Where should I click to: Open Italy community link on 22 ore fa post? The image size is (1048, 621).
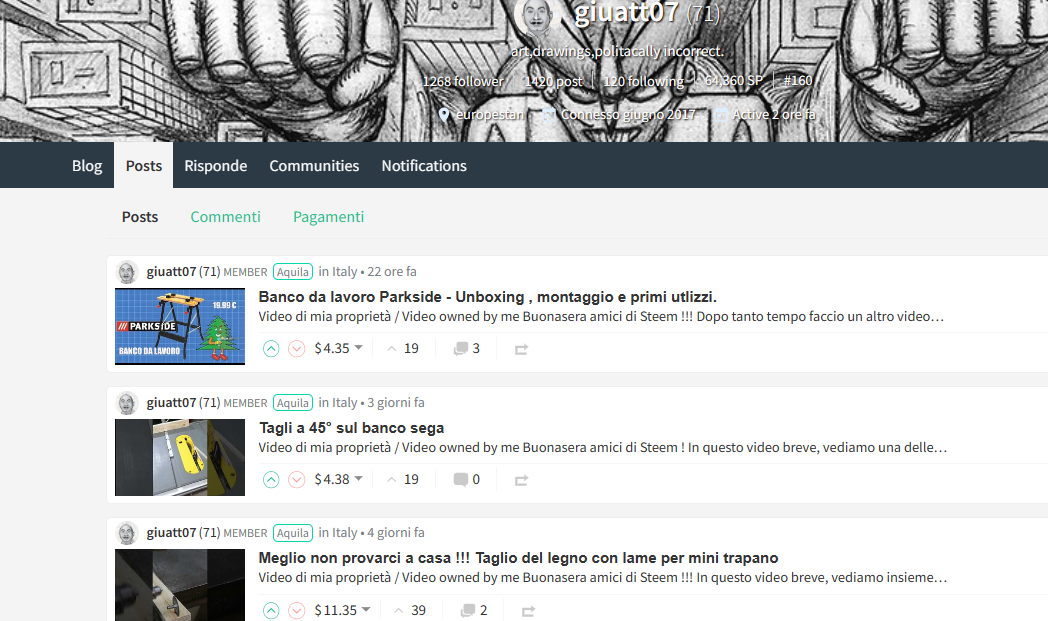point(344,272)
